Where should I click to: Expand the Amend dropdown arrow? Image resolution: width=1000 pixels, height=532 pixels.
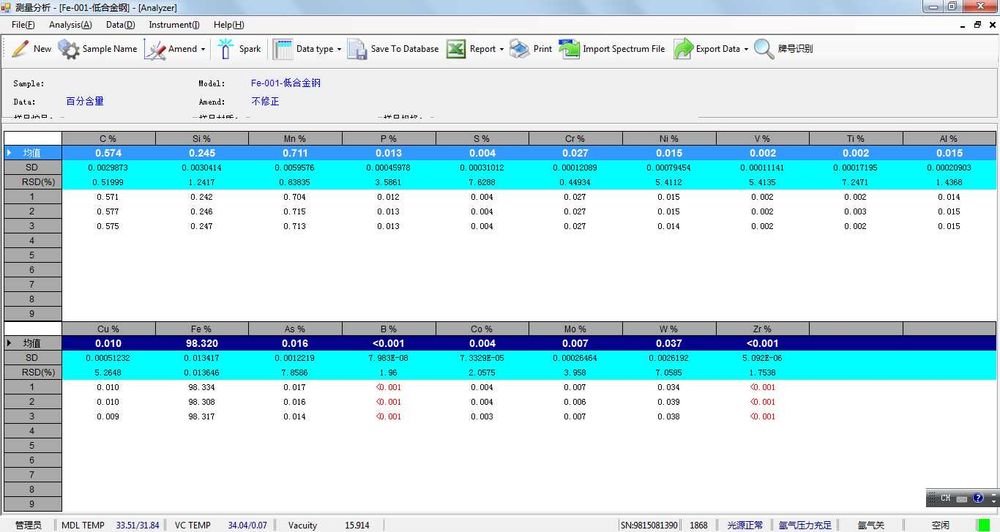click(x=203, y=49)
